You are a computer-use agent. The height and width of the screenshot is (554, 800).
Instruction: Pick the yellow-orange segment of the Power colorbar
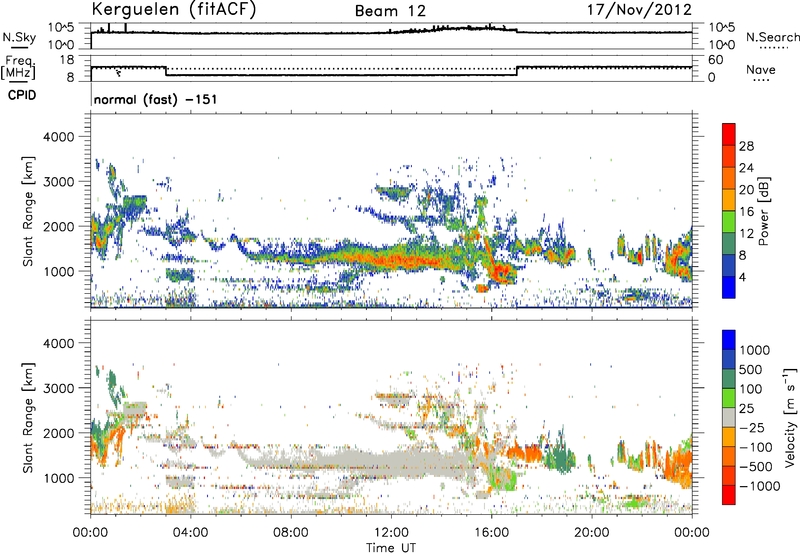(x=729, y=200)
